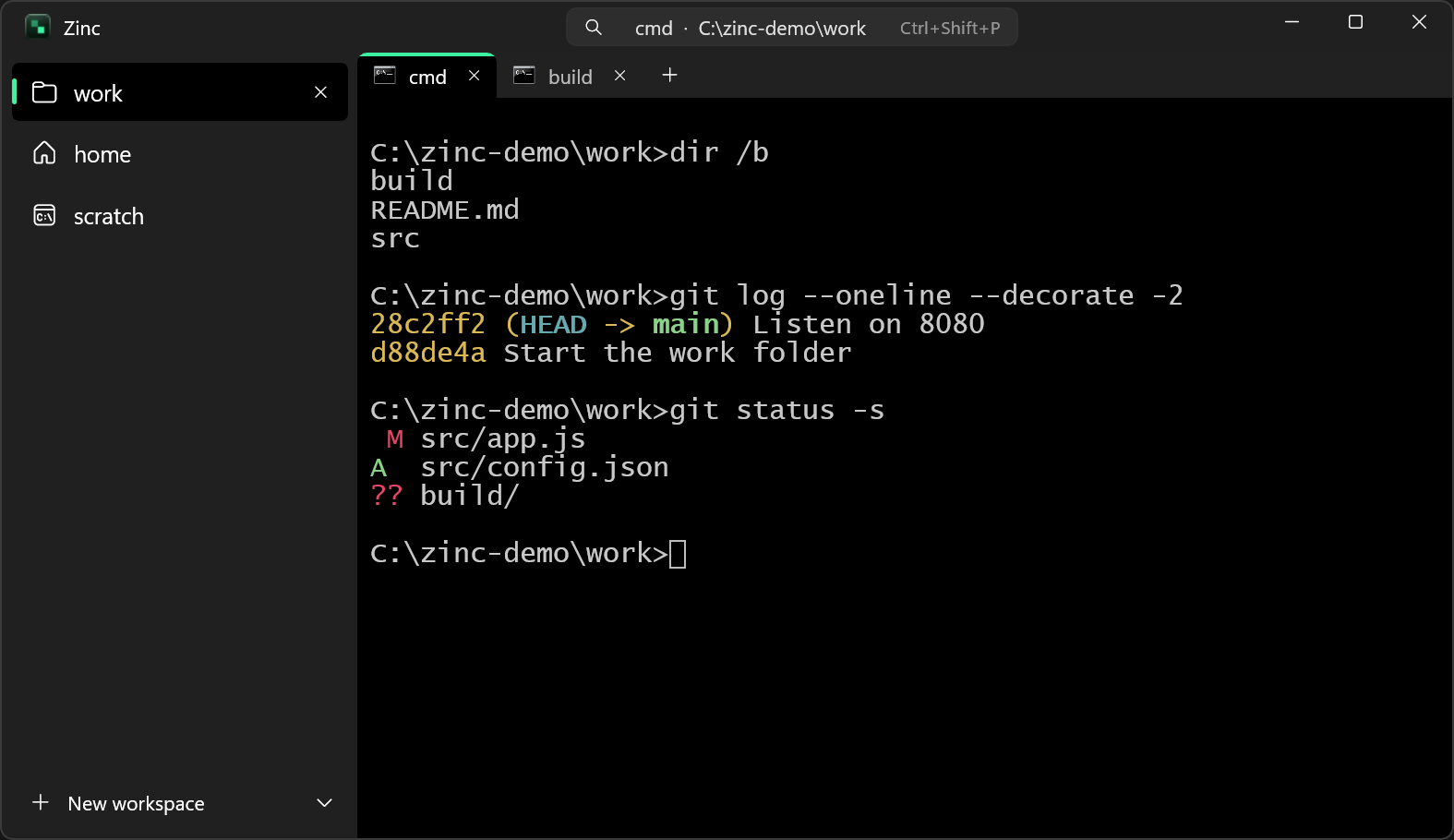Expand the New workspace dropdown chevron
This screenshot has width=1454, height=840.
point(324,802)
